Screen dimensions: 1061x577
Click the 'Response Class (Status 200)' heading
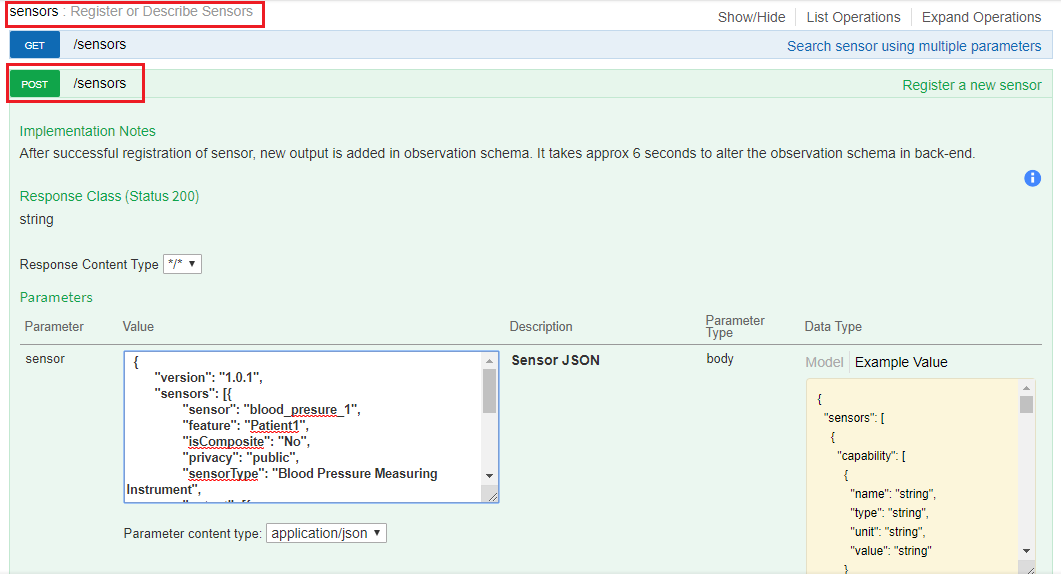point(109,196)
